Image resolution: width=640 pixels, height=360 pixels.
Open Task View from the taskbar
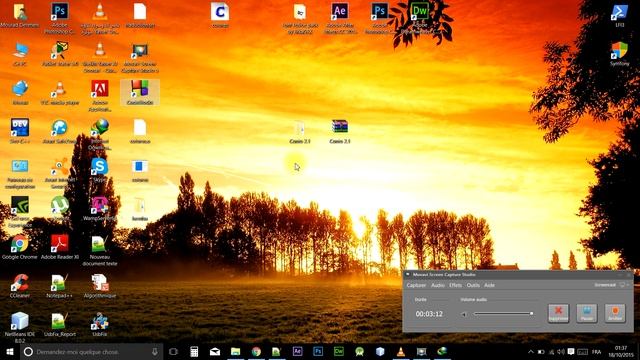[173, 351]
